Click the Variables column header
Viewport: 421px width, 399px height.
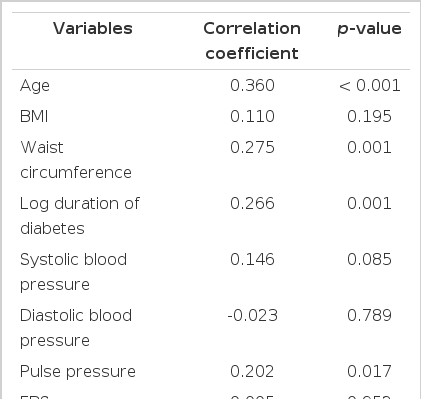[93, 28]
